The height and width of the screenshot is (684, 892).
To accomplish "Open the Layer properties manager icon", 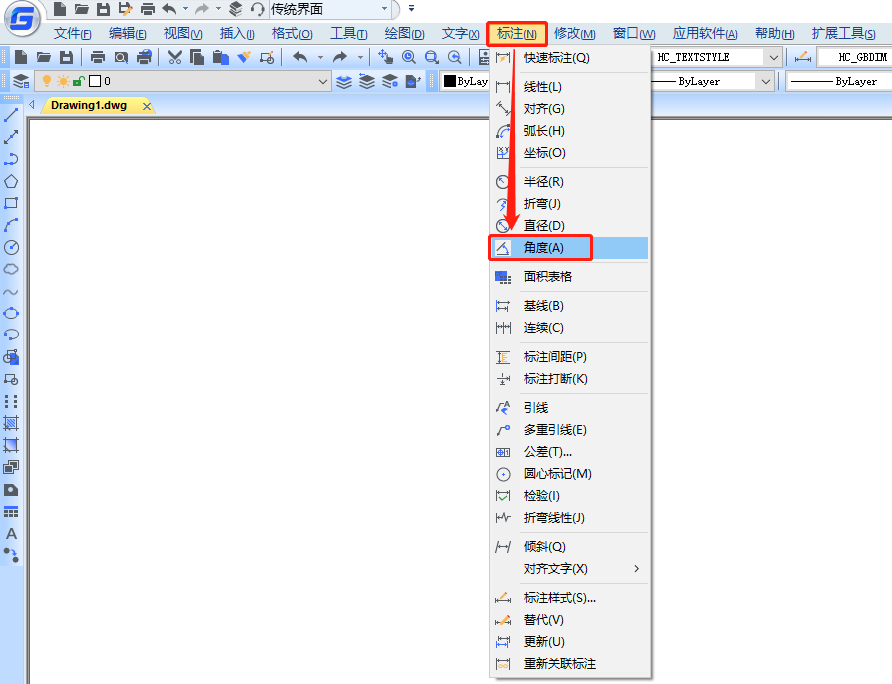I will click(x=21, y=81).
